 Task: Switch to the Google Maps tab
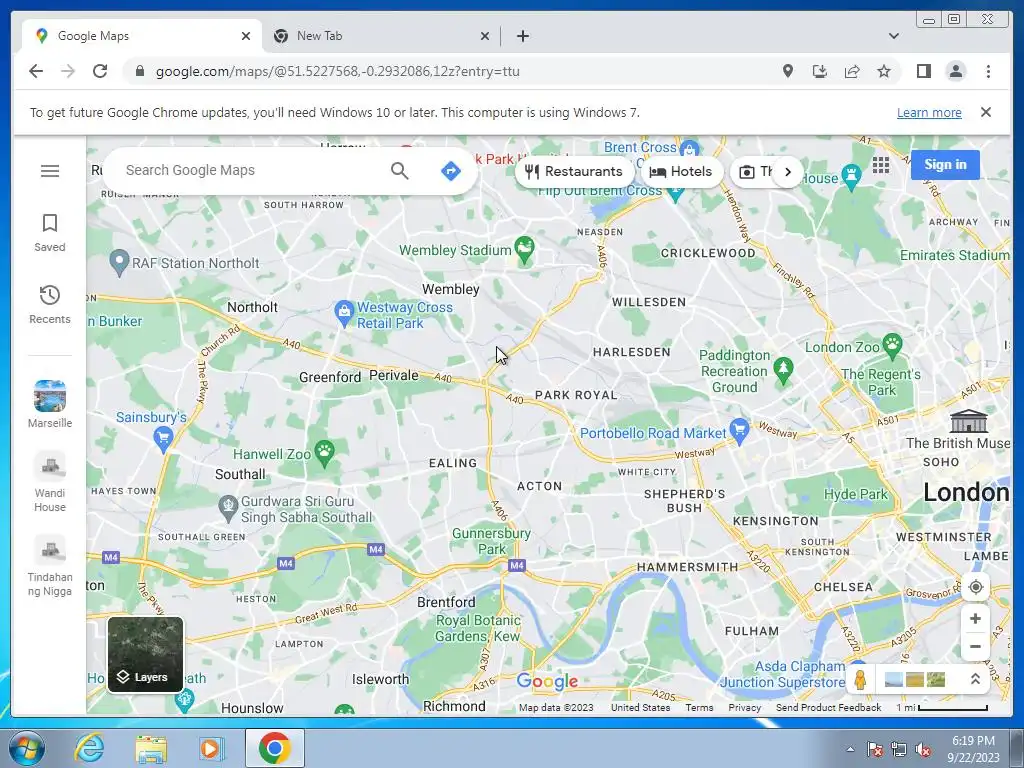point(142,36)
